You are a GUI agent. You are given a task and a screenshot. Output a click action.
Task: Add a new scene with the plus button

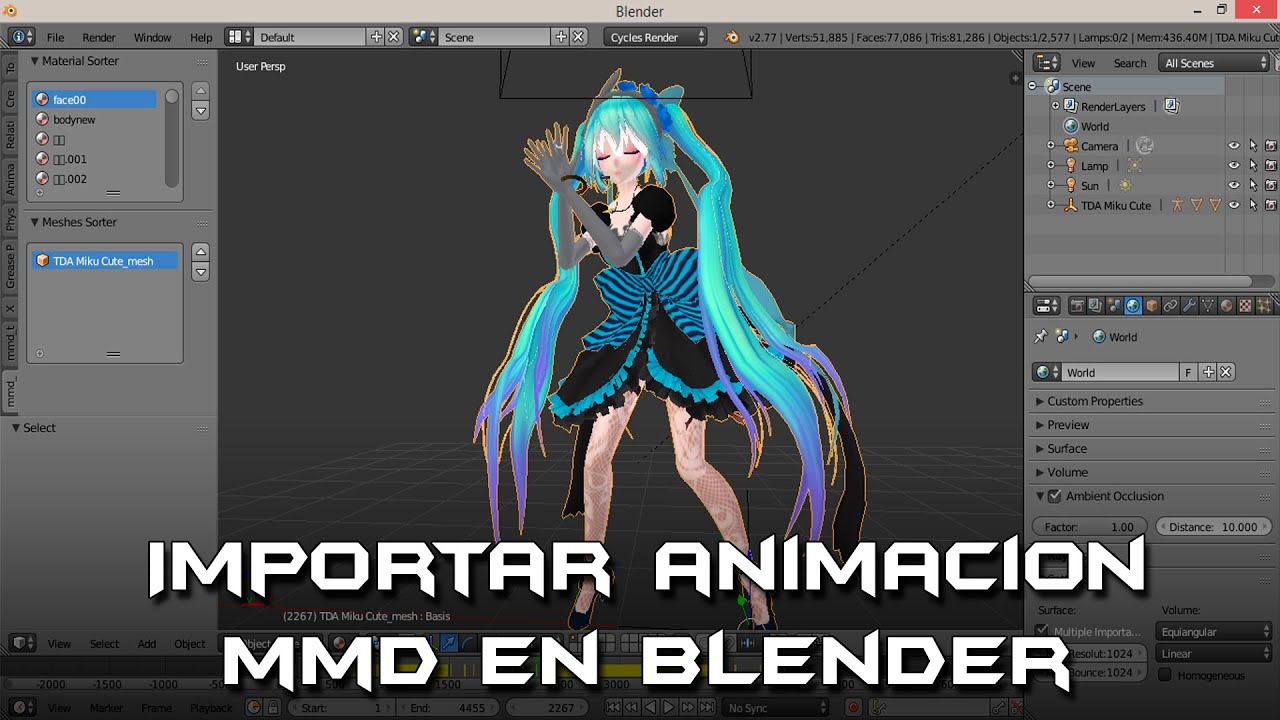[x=561, y=37]
